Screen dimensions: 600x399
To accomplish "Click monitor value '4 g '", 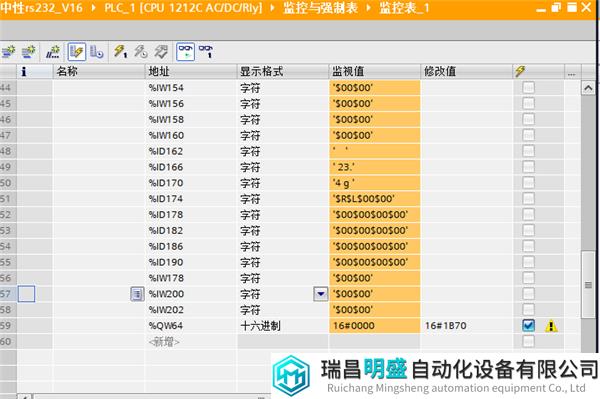I will click(375, 183).
